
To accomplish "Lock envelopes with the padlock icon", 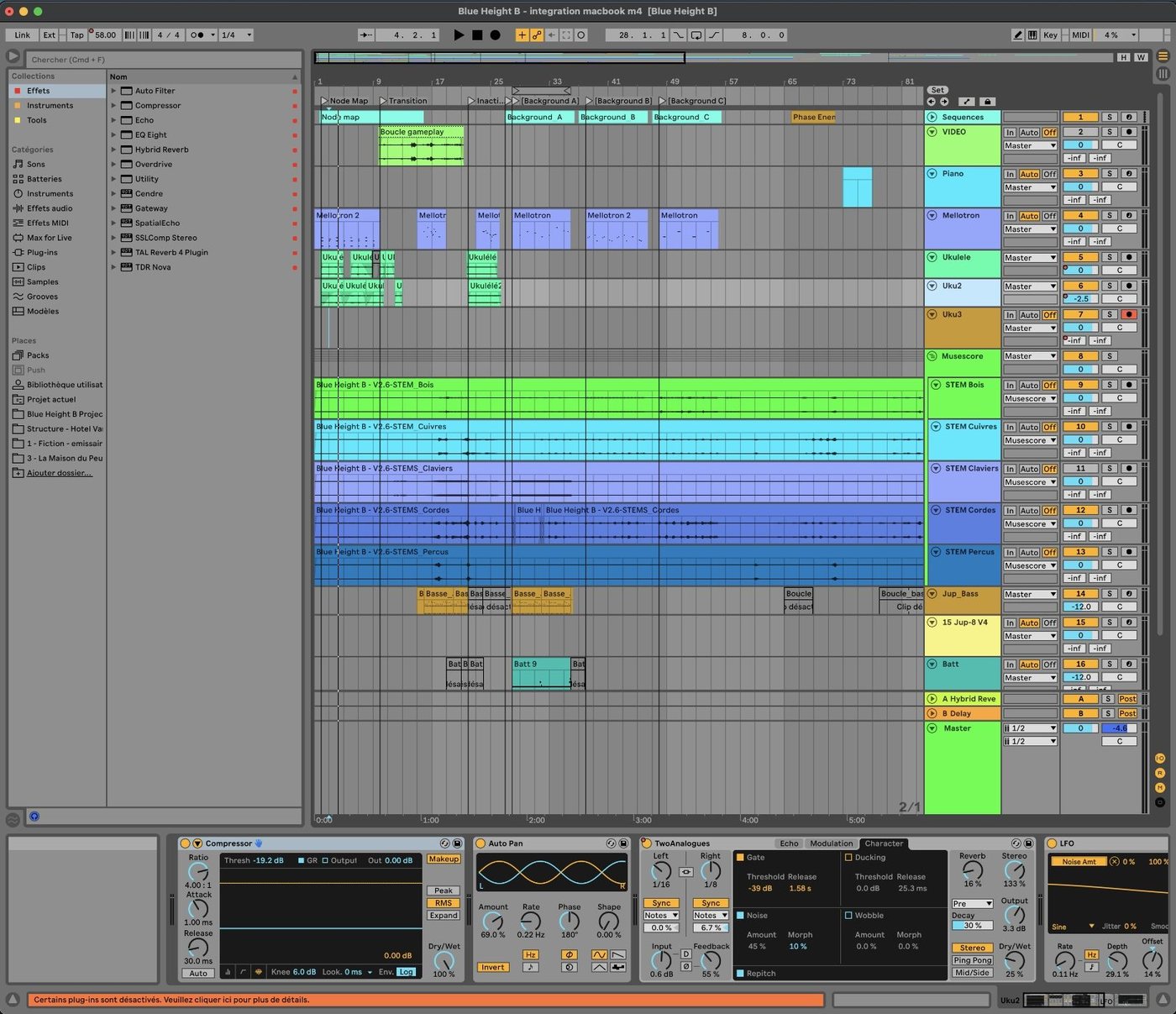I will coord(987,102).
